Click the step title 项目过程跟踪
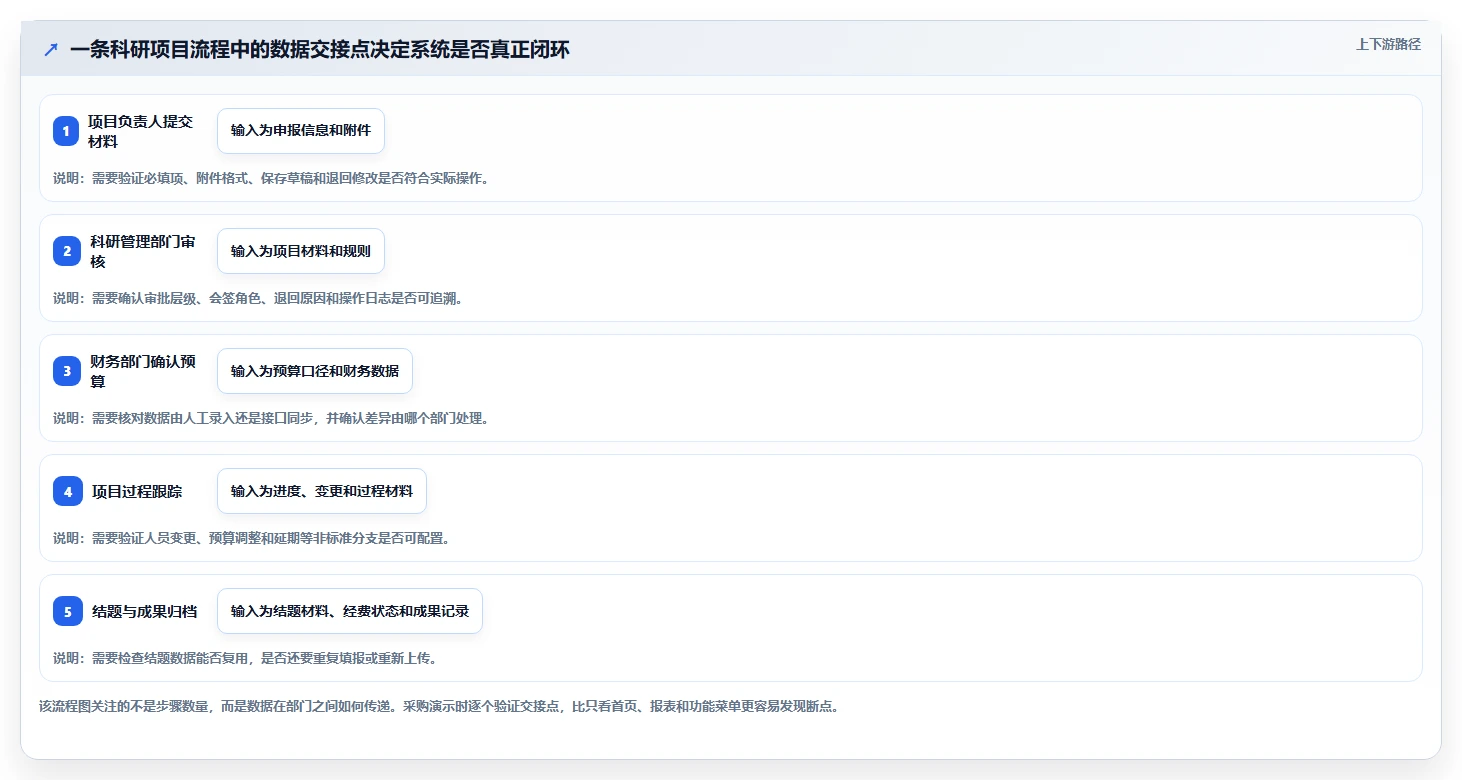The image size is (1462, 780). click(137, 491)
